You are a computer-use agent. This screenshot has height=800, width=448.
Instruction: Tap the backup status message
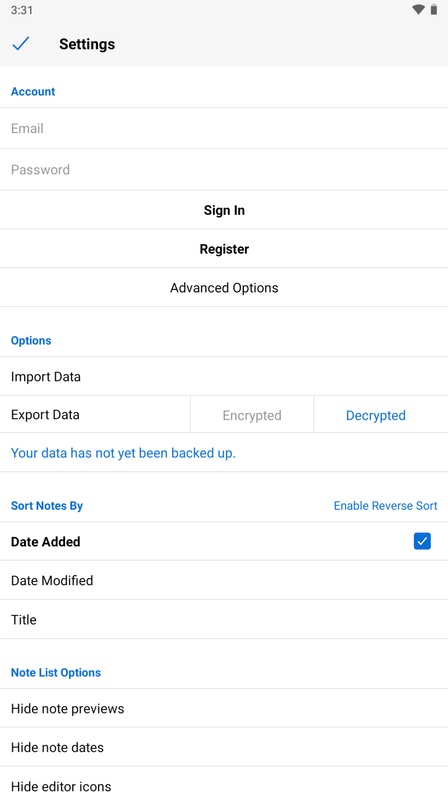[123, 453]
